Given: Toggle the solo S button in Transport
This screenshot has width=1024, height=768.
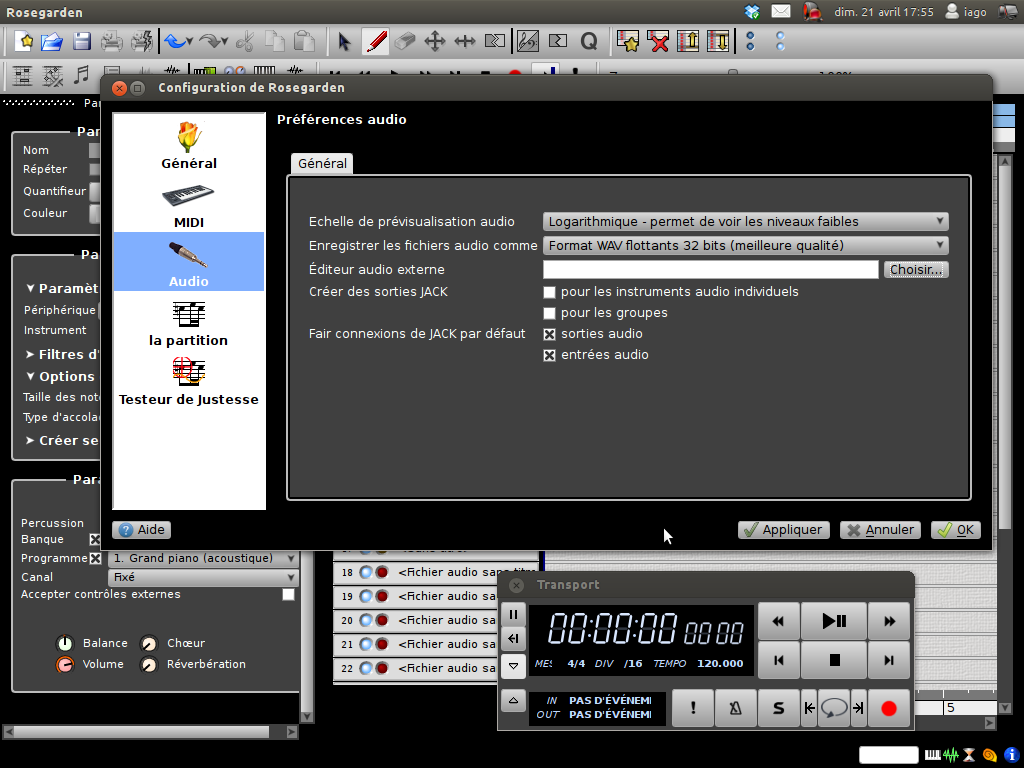Looking at the screenshot, I should [778, 708].
